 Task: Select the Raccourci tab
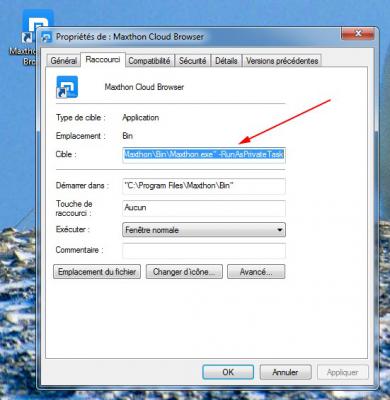[103, 60]
